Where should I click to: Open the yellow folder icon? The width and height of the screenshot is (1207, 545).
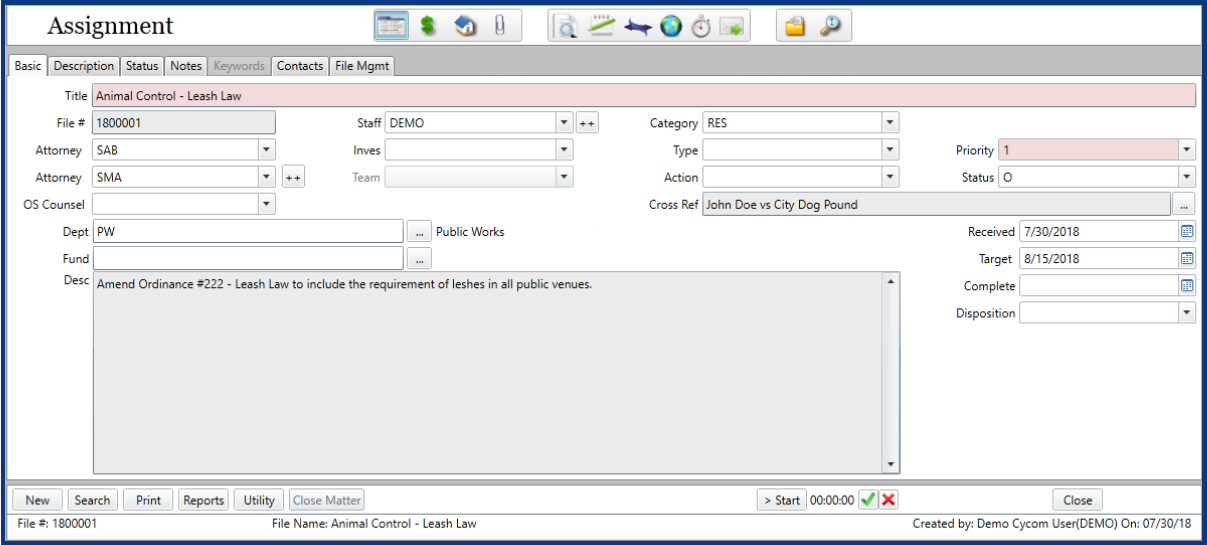[795, 27]
